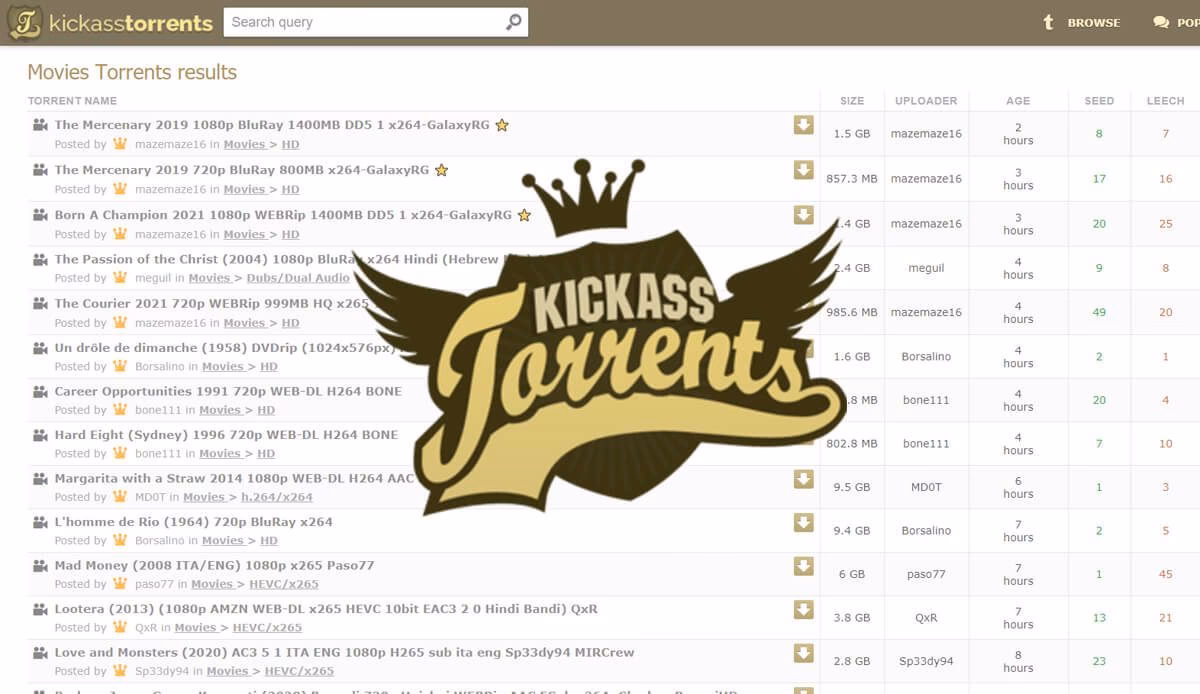Click size value 857.3 MB
1200x694 pixels.
(x=852, y=179)
